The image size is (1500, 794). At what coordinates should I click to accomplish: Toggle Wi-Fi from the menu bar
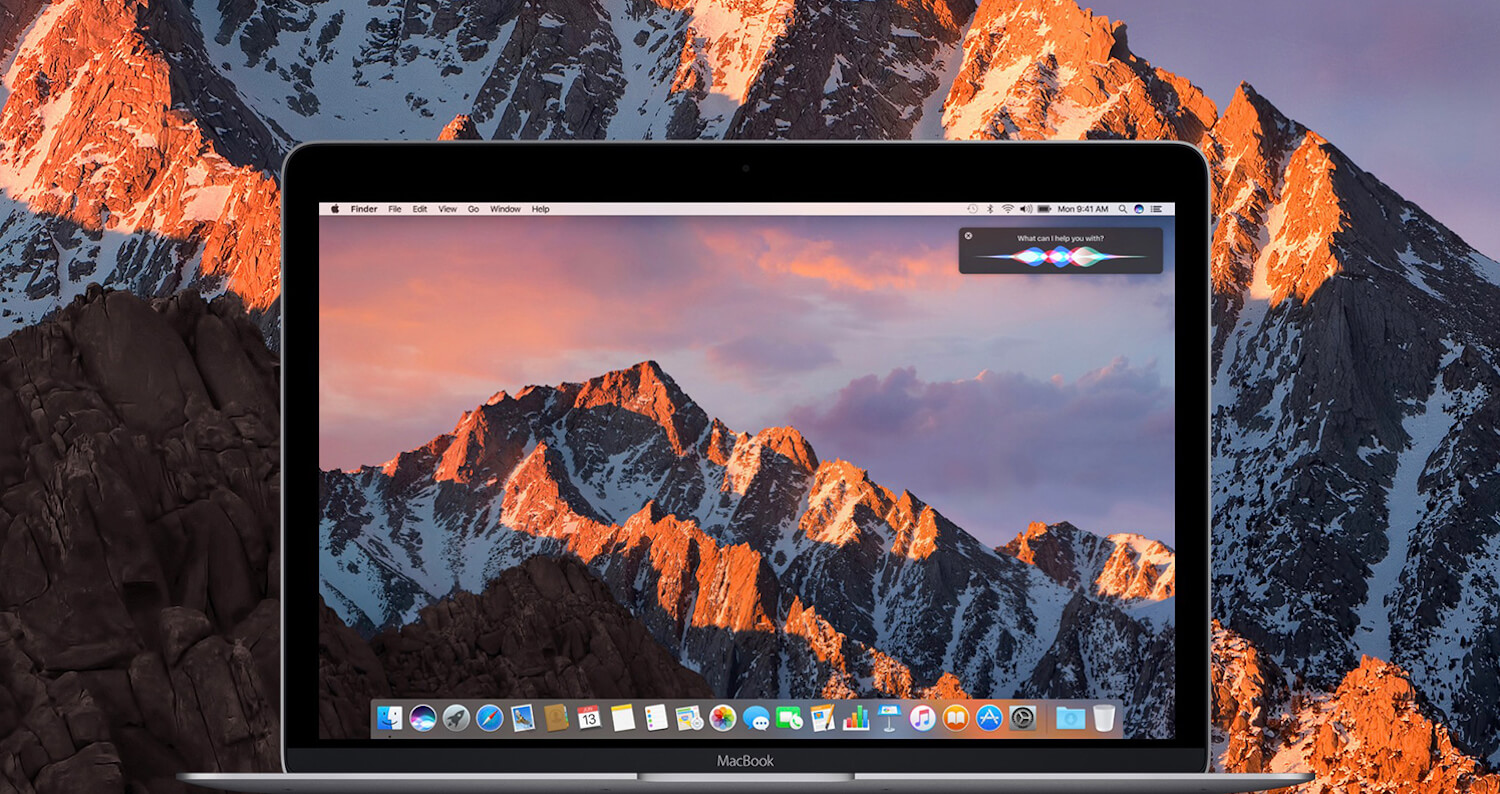point(1008,208)
